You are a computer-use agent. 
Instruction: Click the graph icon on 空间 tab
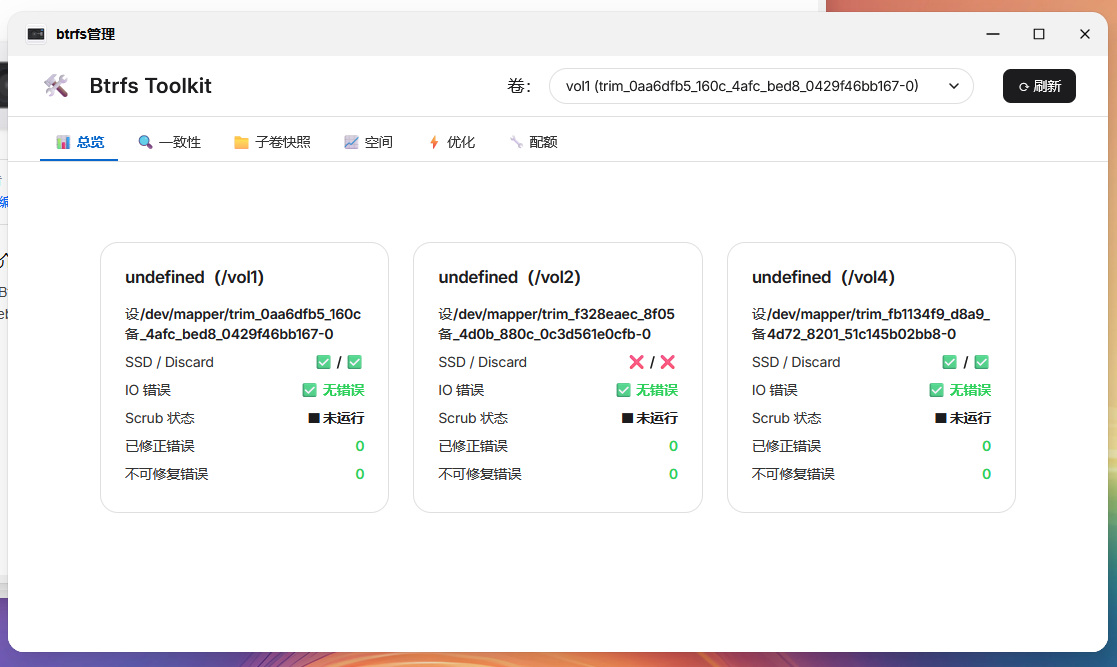(351, 142)
